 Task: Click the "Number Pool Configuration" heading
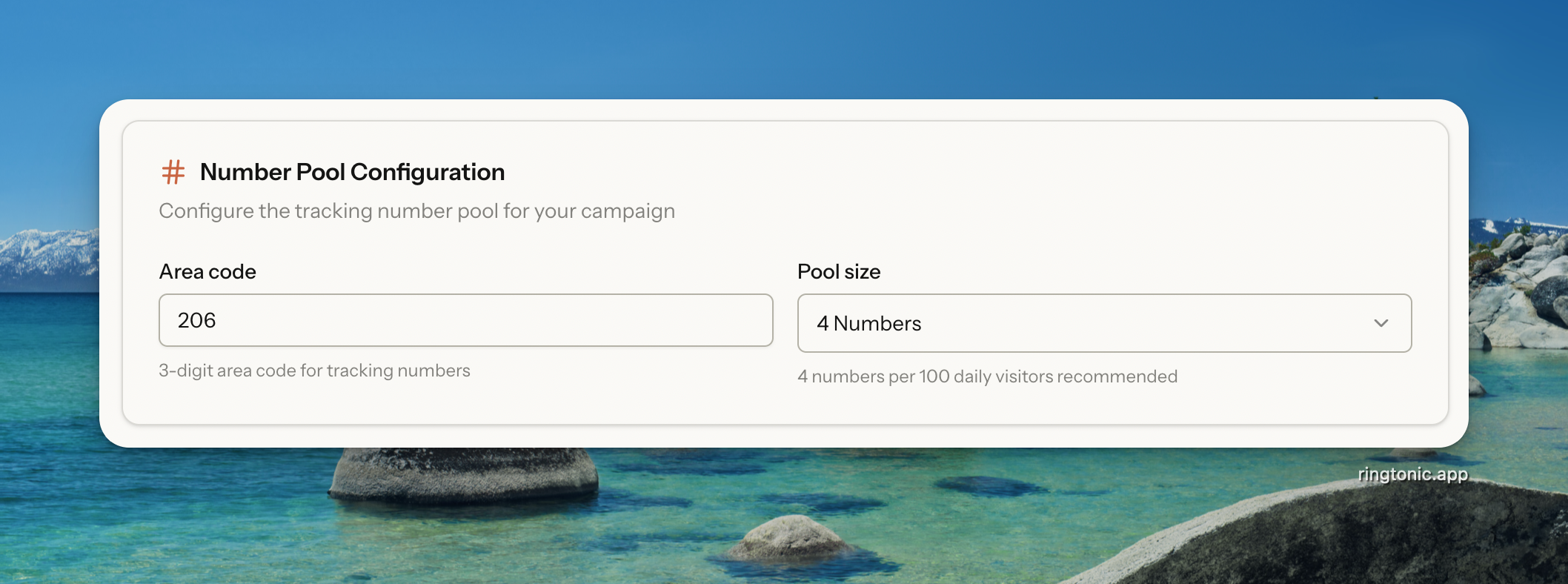tap(352, 172)
